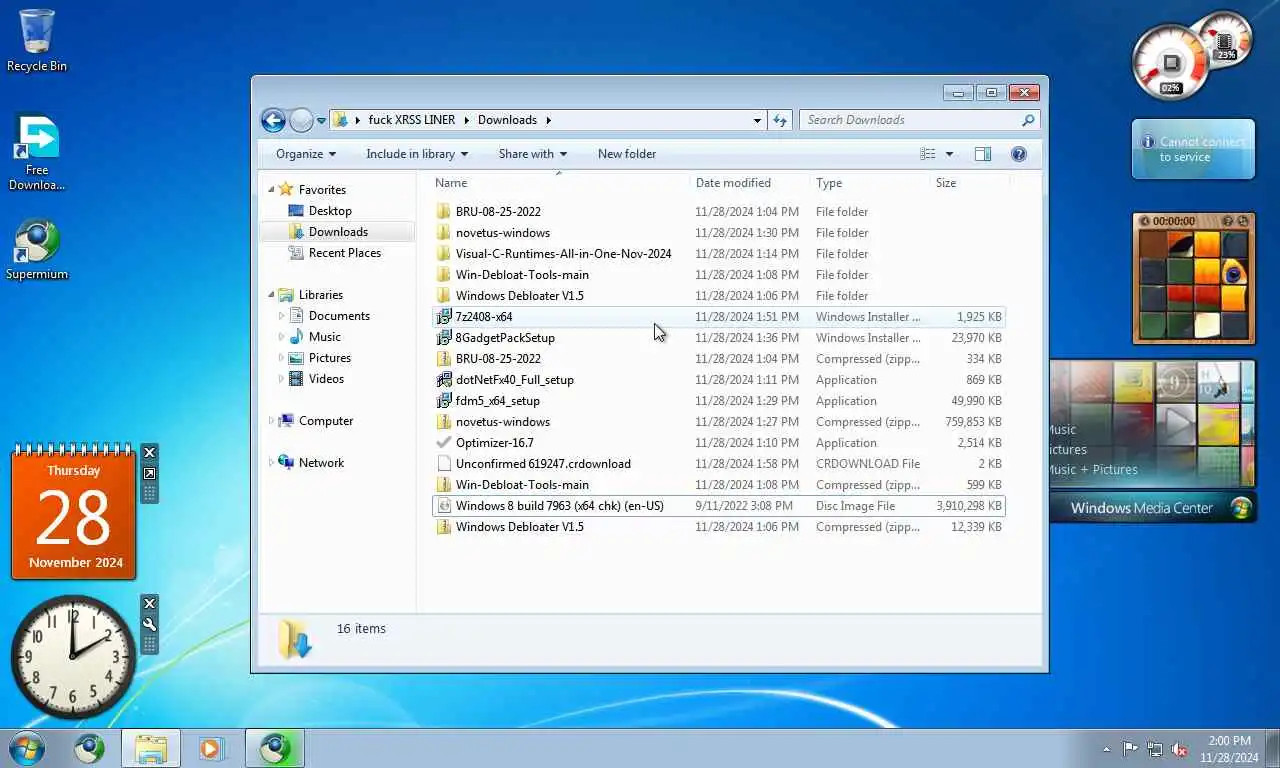Viewport: 1280px width, 768px height.
Task: Select the 8GadgetPackSetup installer
Action: pos(719,338)
